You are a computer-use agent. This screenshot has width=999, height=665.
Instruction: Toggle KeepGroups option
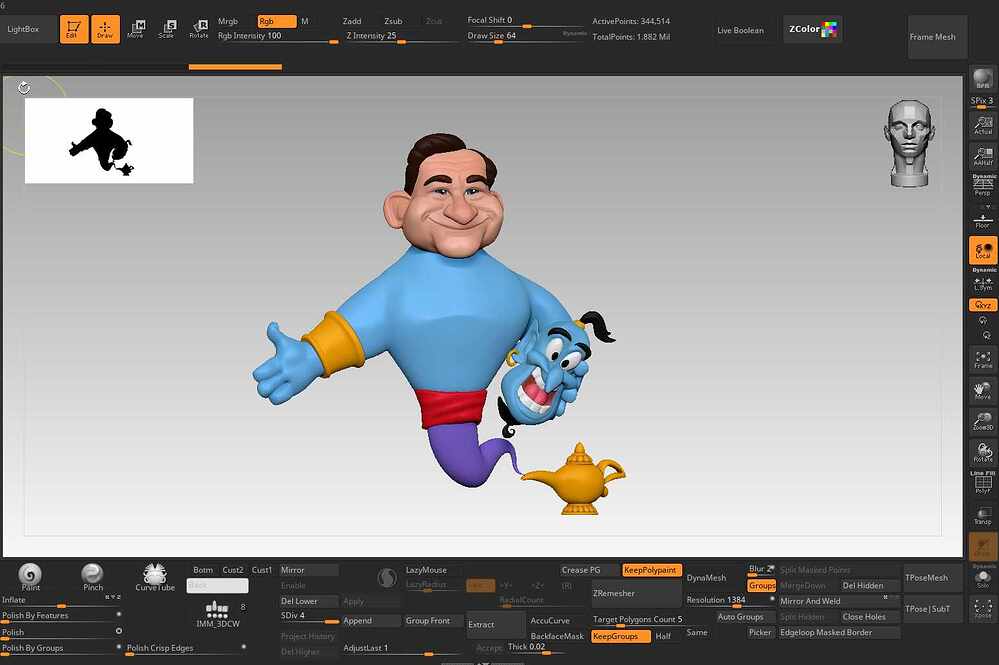621,636
